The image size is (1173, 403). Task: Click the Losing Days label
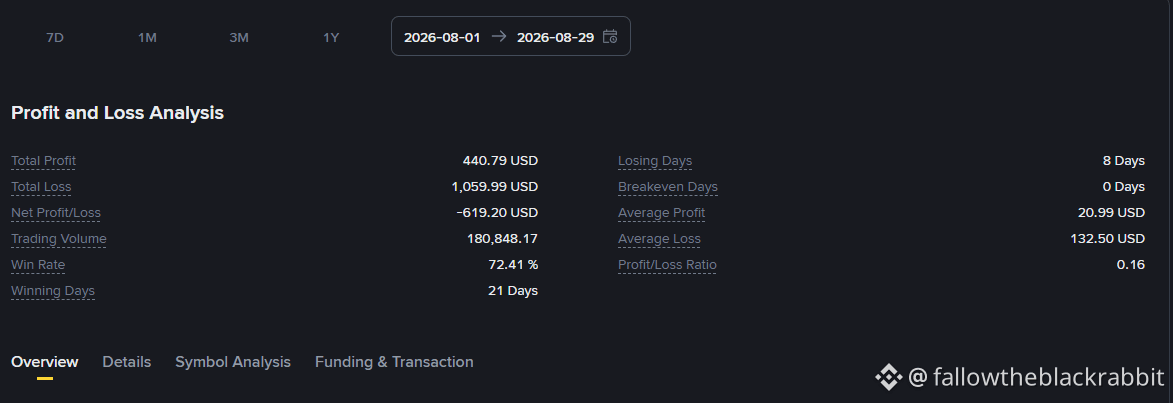click(655, 161)
